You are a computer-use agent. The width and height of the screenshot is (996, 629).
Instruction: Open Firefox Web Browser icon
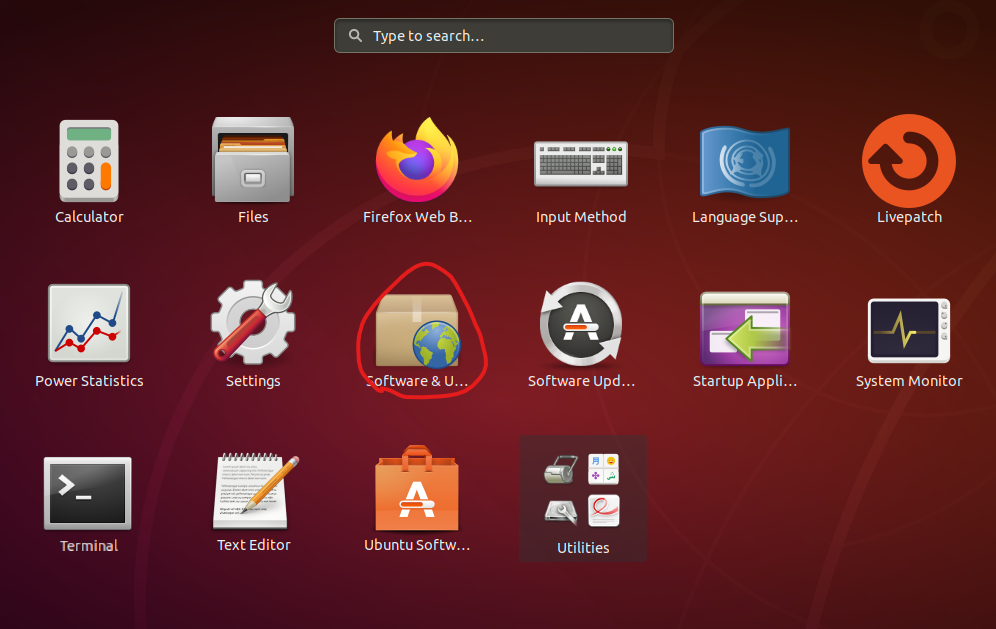pyautogui.click(x=417, y=159)
